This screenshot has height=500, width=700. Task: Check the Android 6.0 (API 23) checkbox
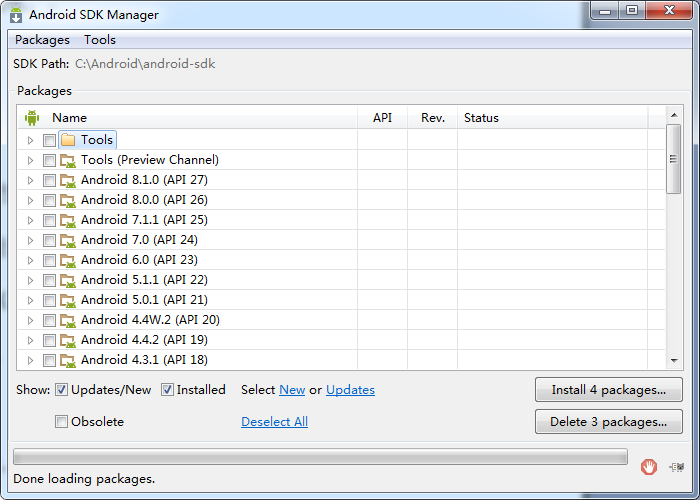point(49,260)
